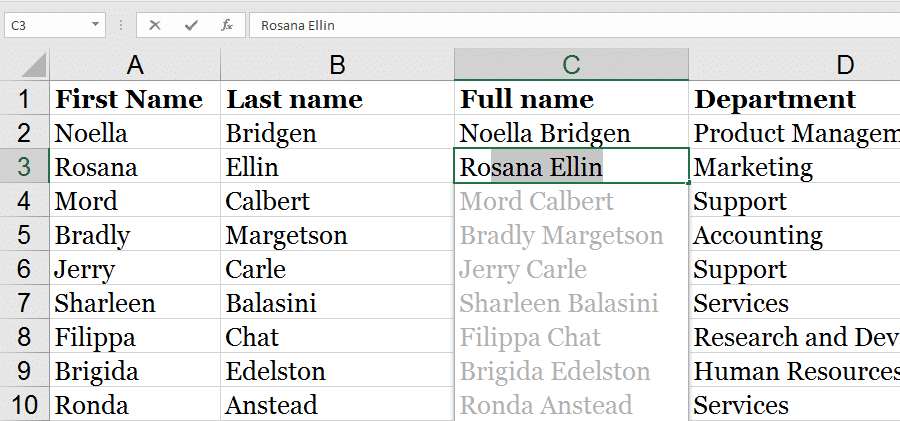900x421 pixels.
Task: Click the Flash Fill suggestion Jerry Carle
Action: pos(523,269)
